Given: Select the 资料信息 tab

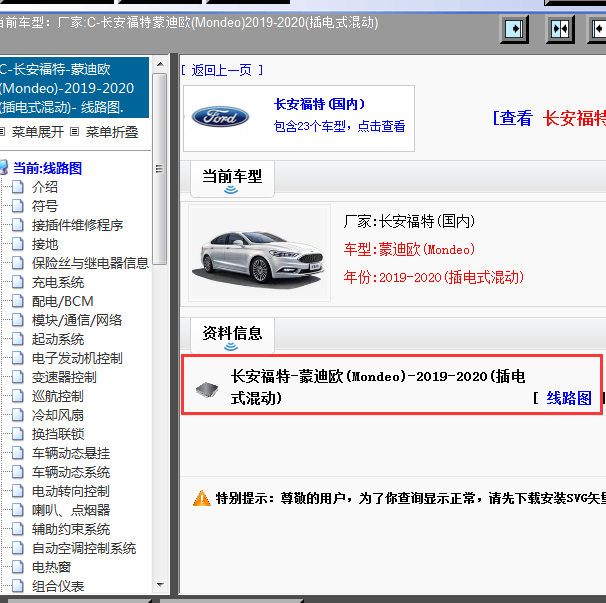Looking at the screenshot, I should click(x=232, y=336).
